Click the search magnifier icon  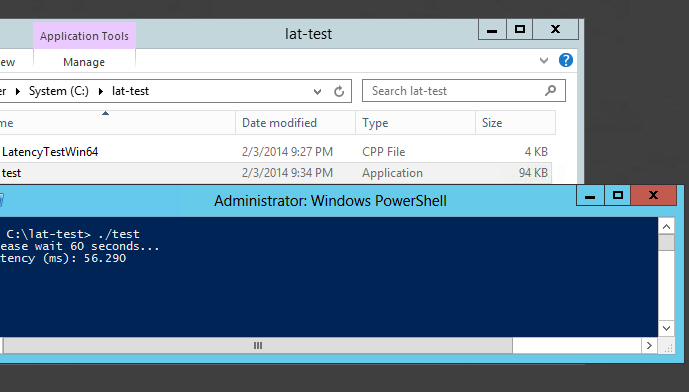pos(551,91)
